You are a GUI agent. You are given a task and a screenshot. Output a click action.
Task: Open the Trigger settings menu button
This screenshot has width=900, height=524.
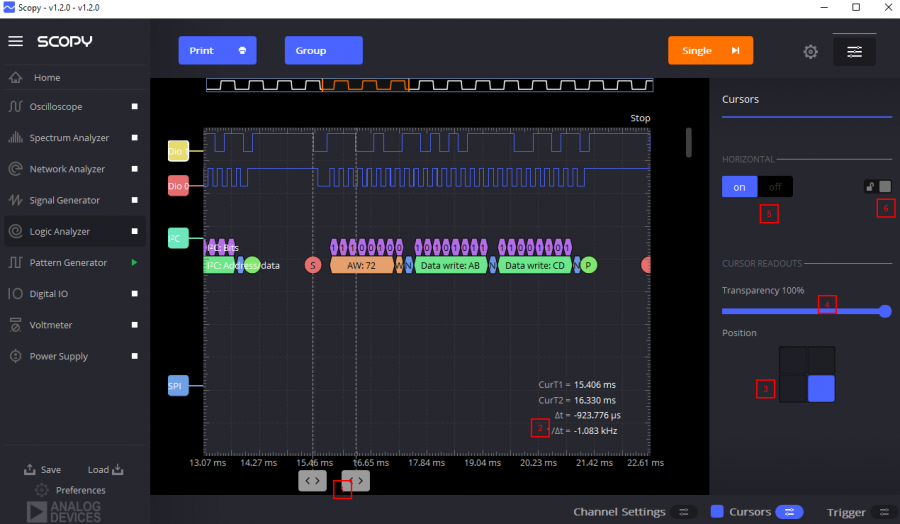click(884, 512)
